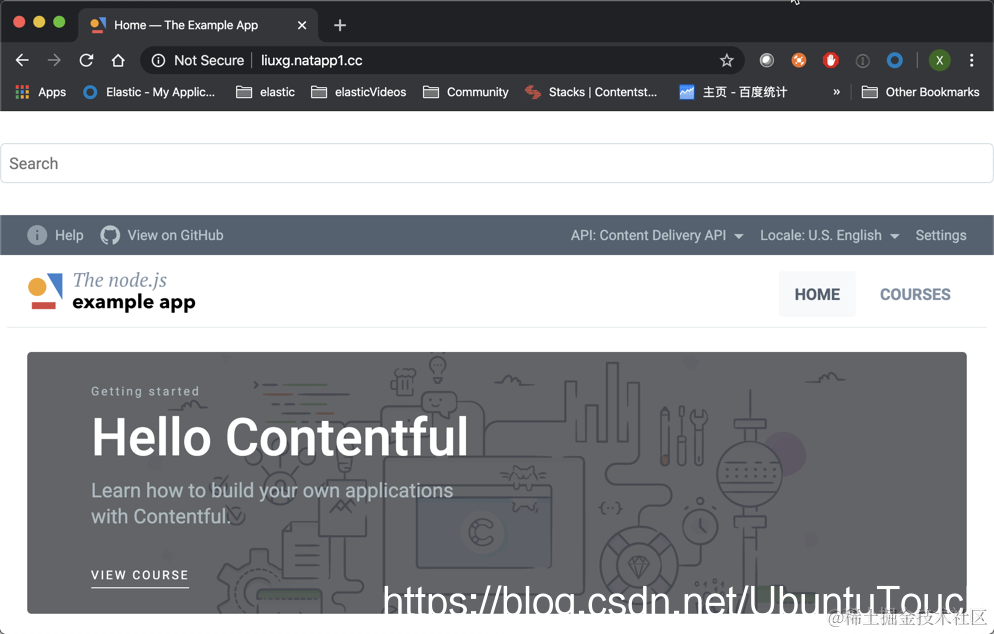Click the orange lifebuoy extension icon

799,60
